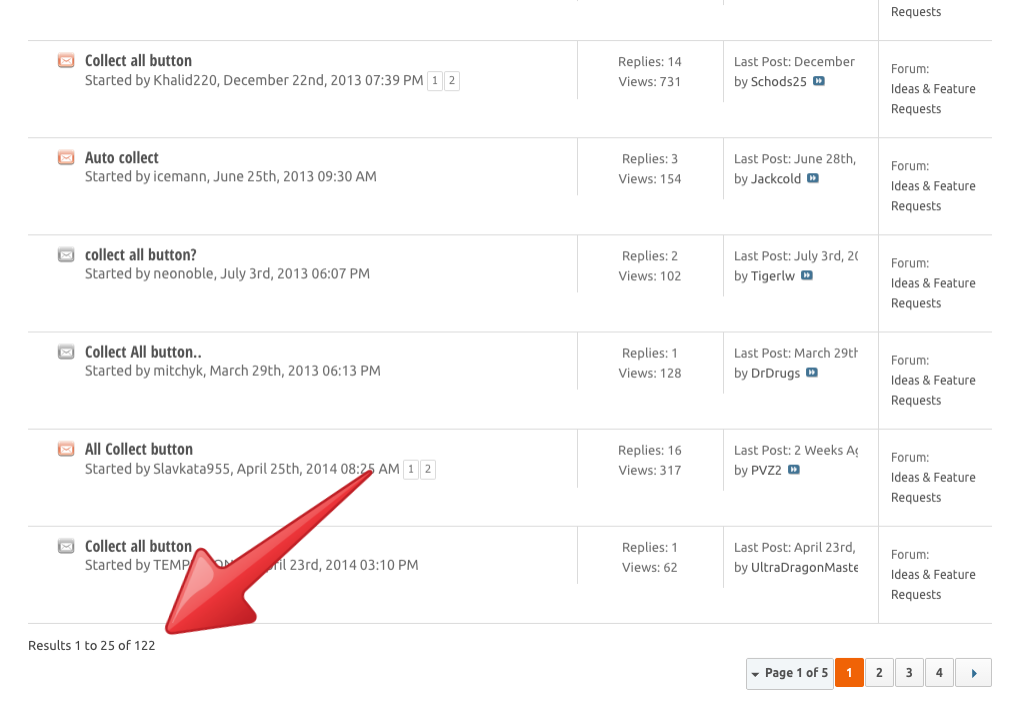Go to last post by DrDrugs arrow icon

point(812,372)
